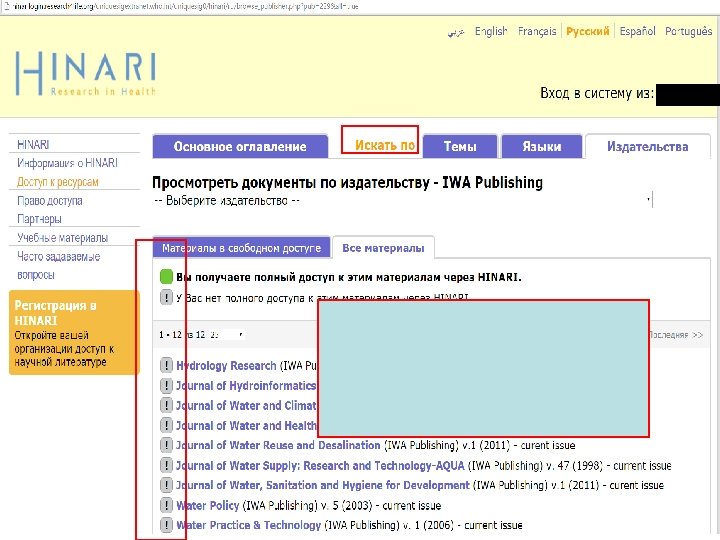The image size is (720, 540).
Task: Switch language to Русский
Action: click(x=587, y=31)
